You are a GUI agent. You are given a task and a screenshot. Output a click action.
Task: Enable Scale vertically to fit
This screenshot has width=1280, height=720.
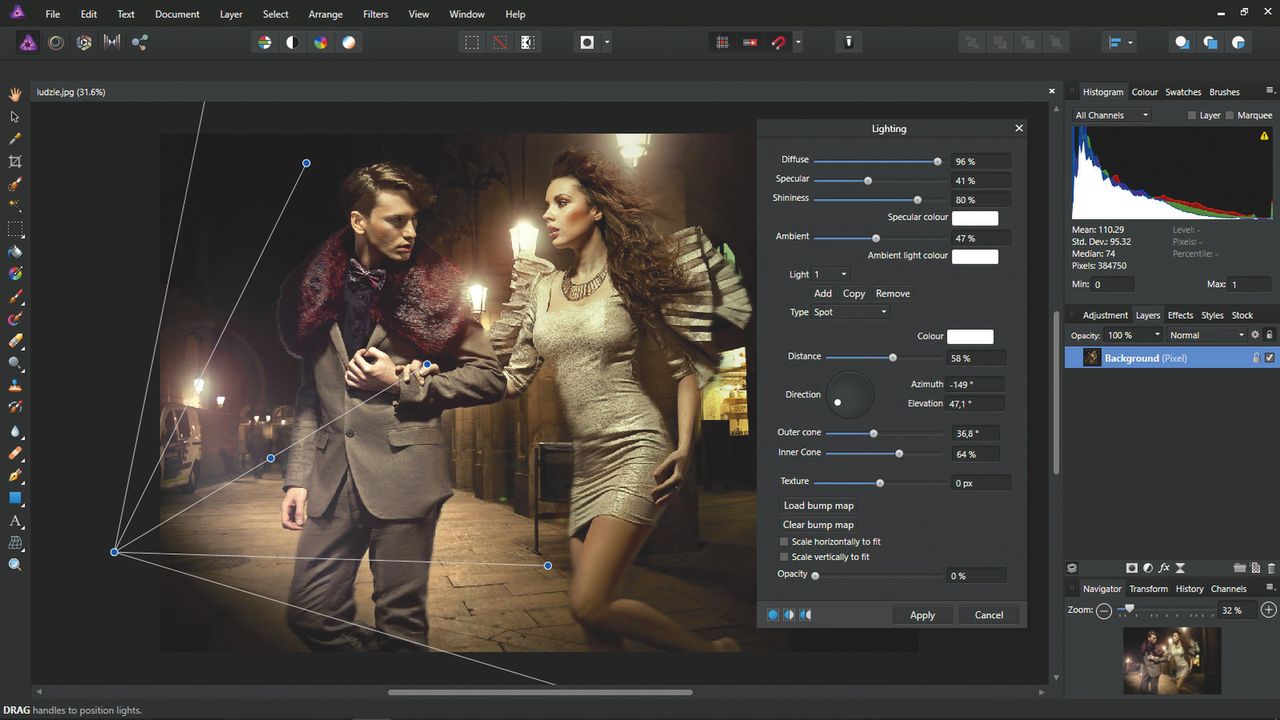(784, 557)
